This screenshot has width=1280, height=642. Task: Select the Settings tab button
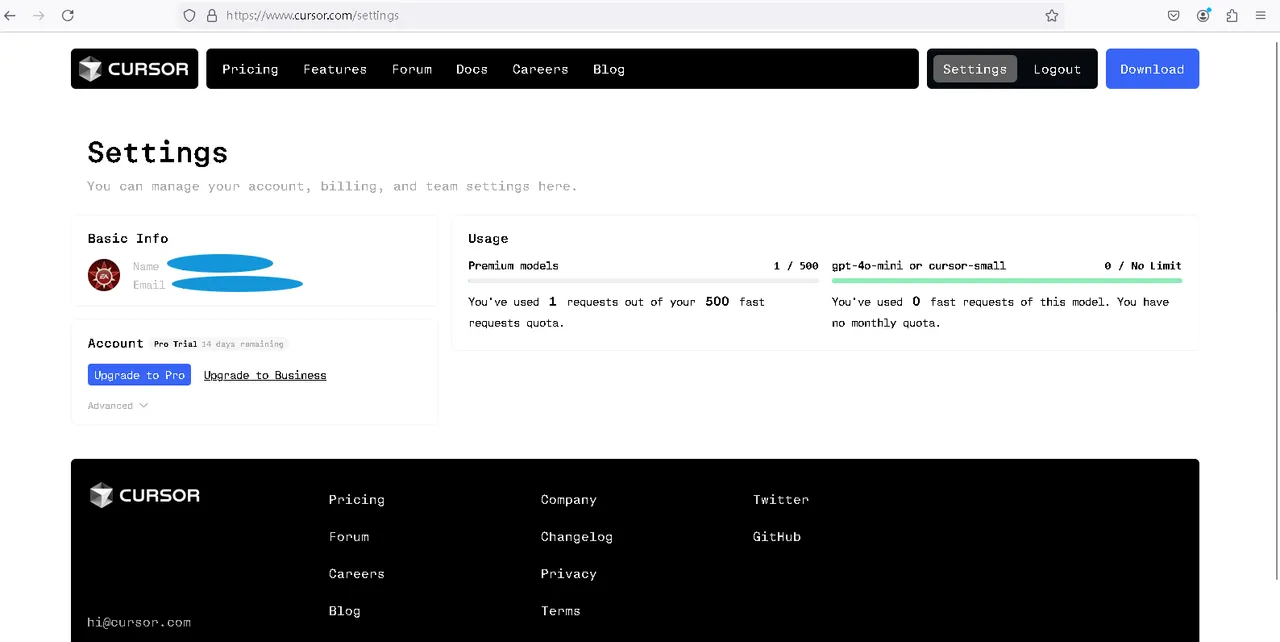pos(975,69)
